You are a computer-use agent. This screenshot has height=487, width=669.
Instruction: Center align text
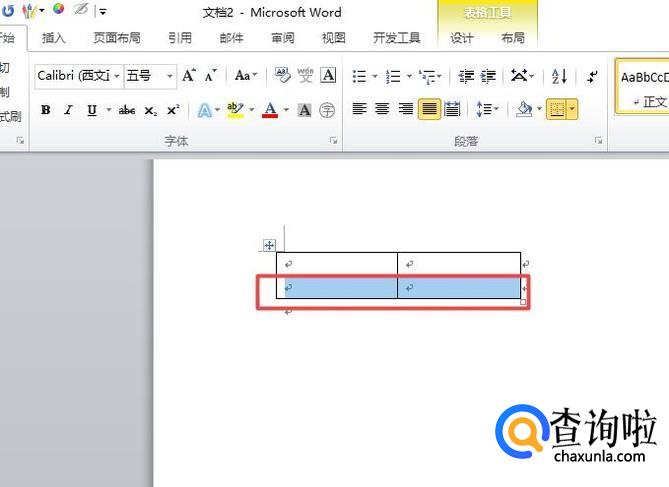(382, 109)
